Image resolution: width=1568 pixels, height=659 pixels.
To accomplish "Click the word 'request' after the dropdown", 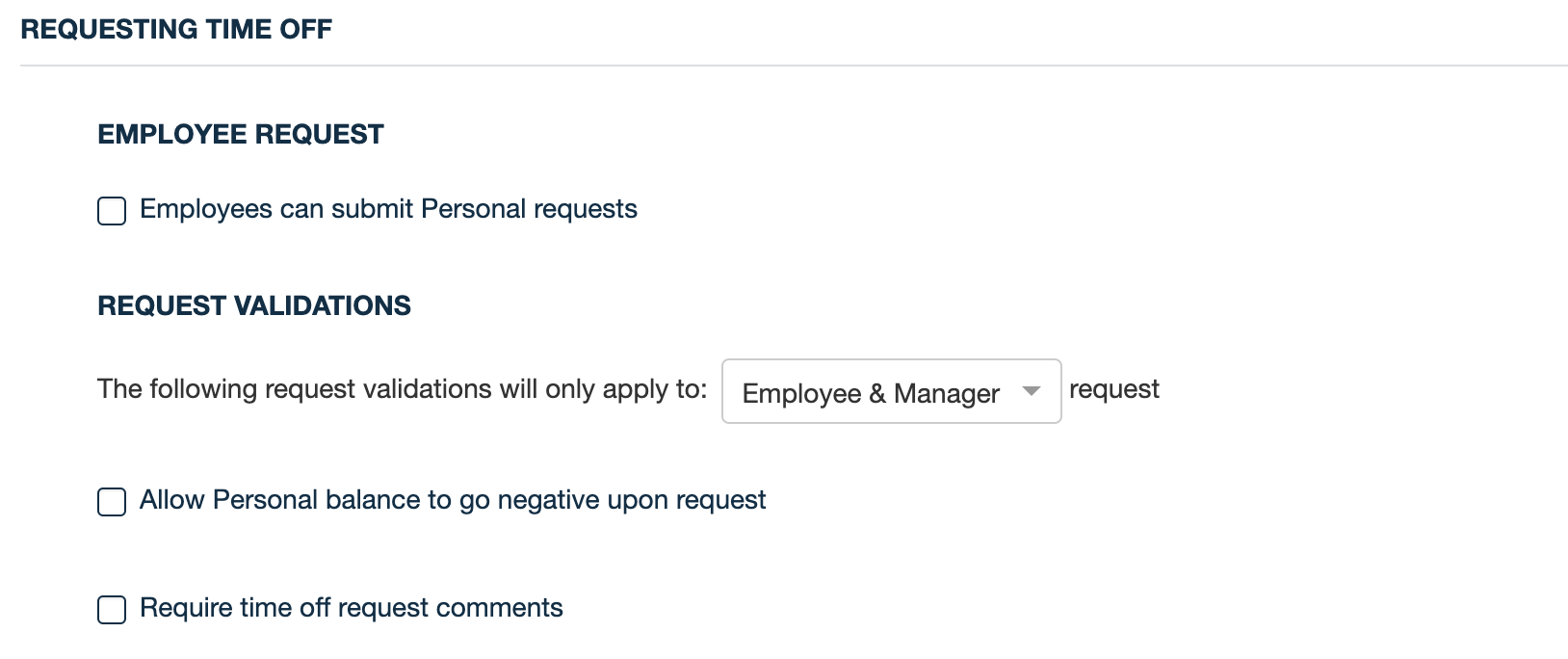I will coord(1114,389).
